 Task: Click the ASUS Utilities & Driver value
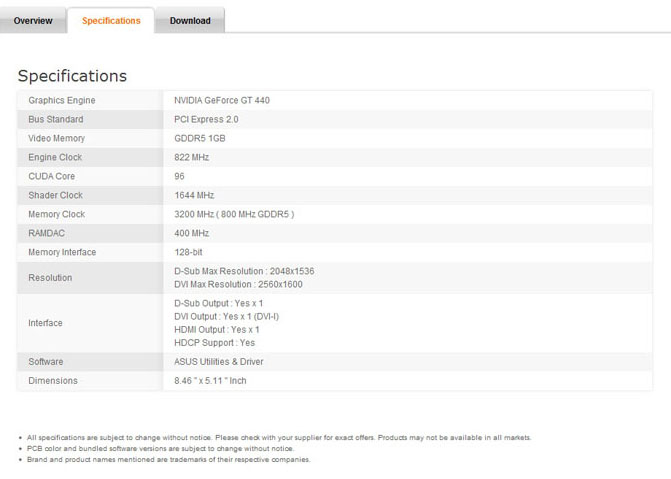219,362
